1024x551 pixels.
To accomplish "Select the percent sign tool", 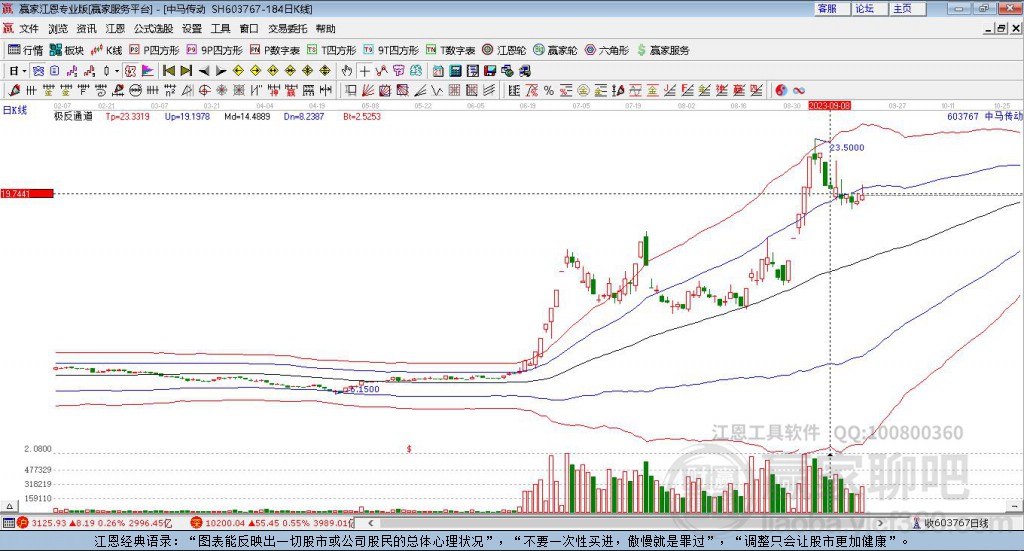I will tap(549, 90).
